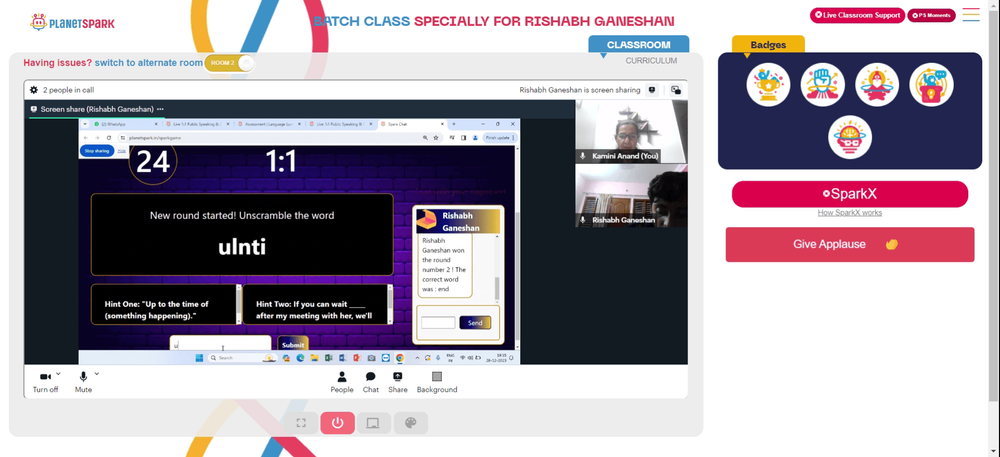Screen dimensions: 1000x457
Task: Select Rishabh Ganeshan video thumbnail
Action: (x=631, y=196)
